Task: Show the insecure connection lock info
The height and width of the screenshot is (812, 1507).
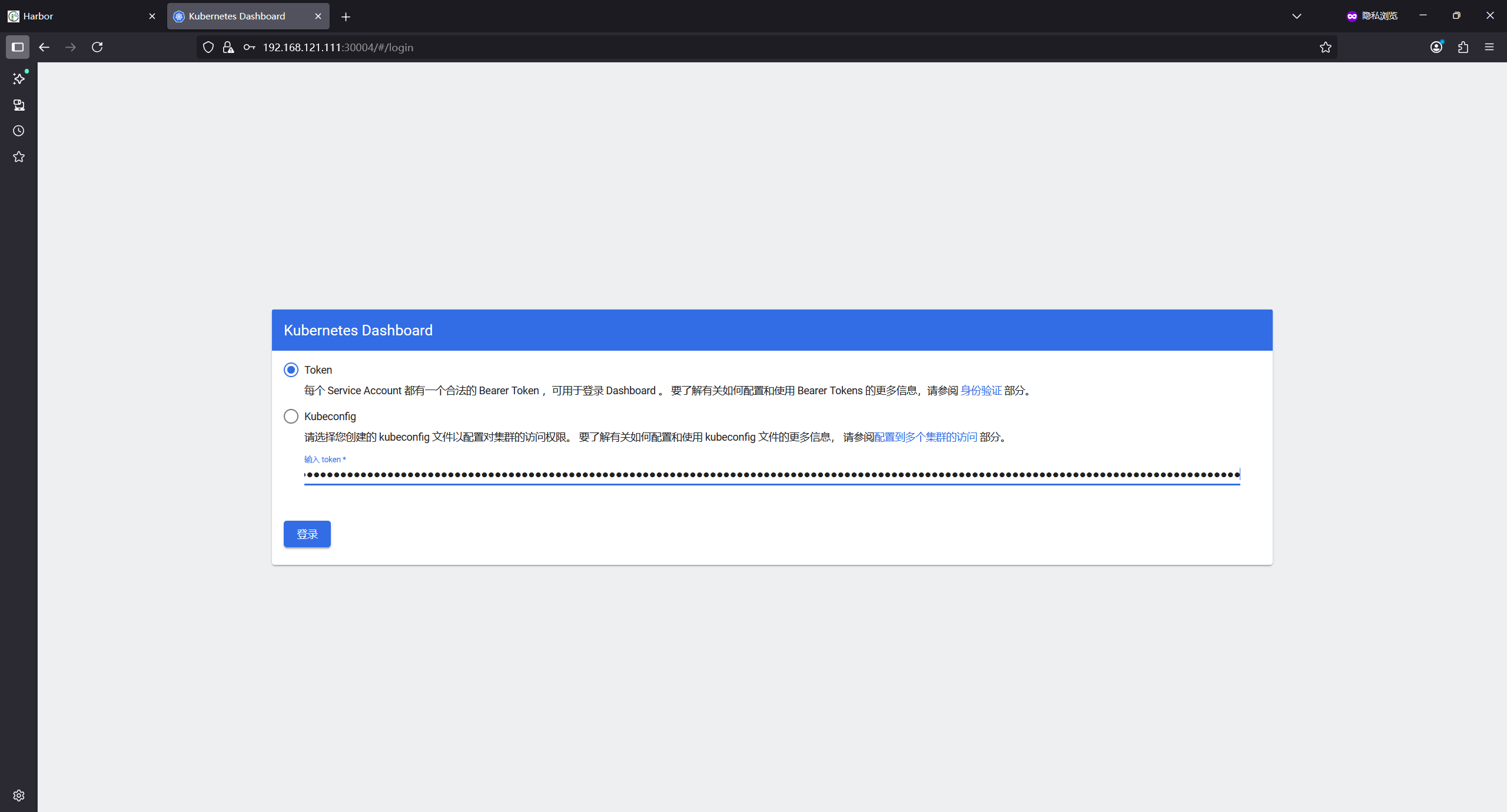Action: coord(228,47)
